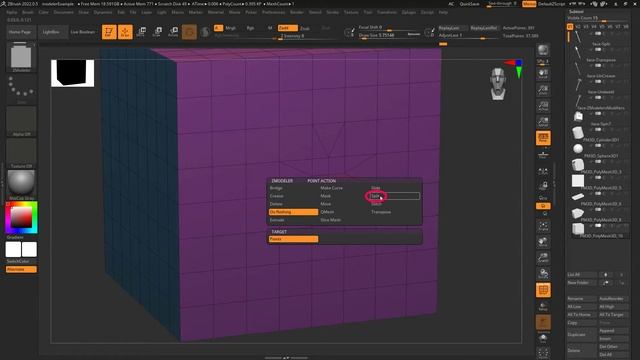Select the Scroll navigation icon in right shelf
The width and height of the screenshot is (640, 360).
pos(543,74)
